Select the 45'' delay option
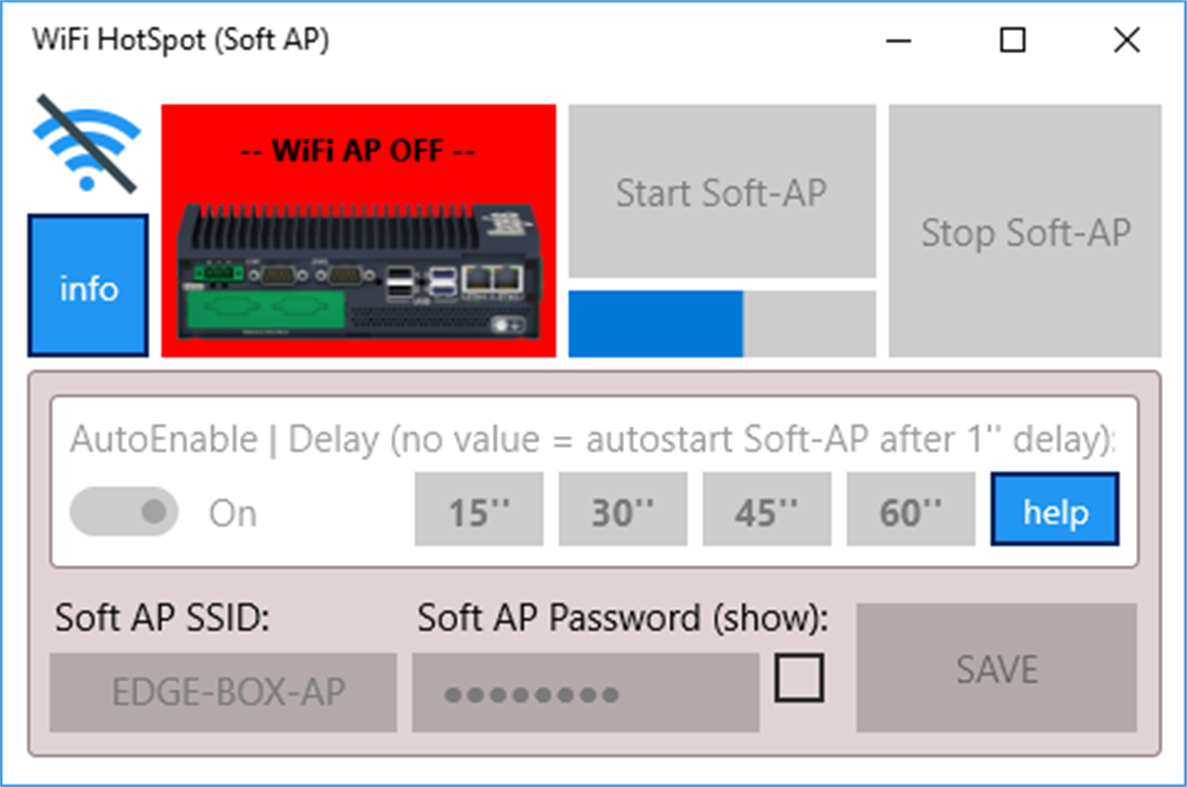The image size is (1187, 787). 766,508
